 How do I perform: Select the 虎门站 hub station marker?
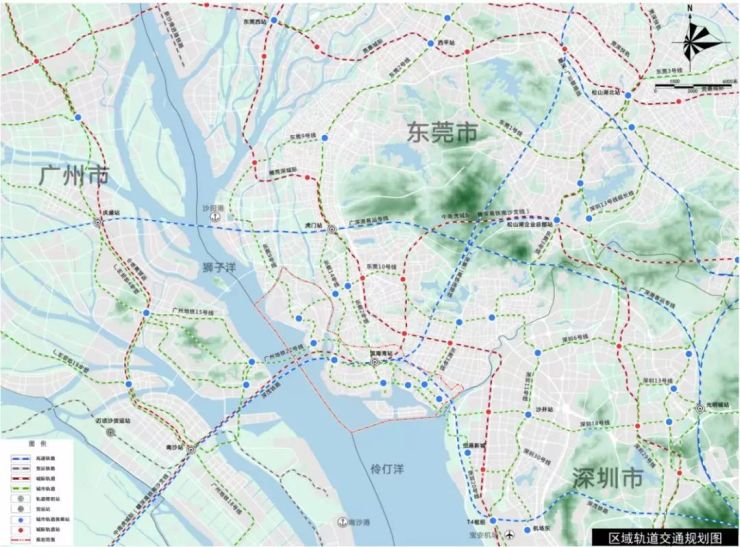click(x=332, y=229)
